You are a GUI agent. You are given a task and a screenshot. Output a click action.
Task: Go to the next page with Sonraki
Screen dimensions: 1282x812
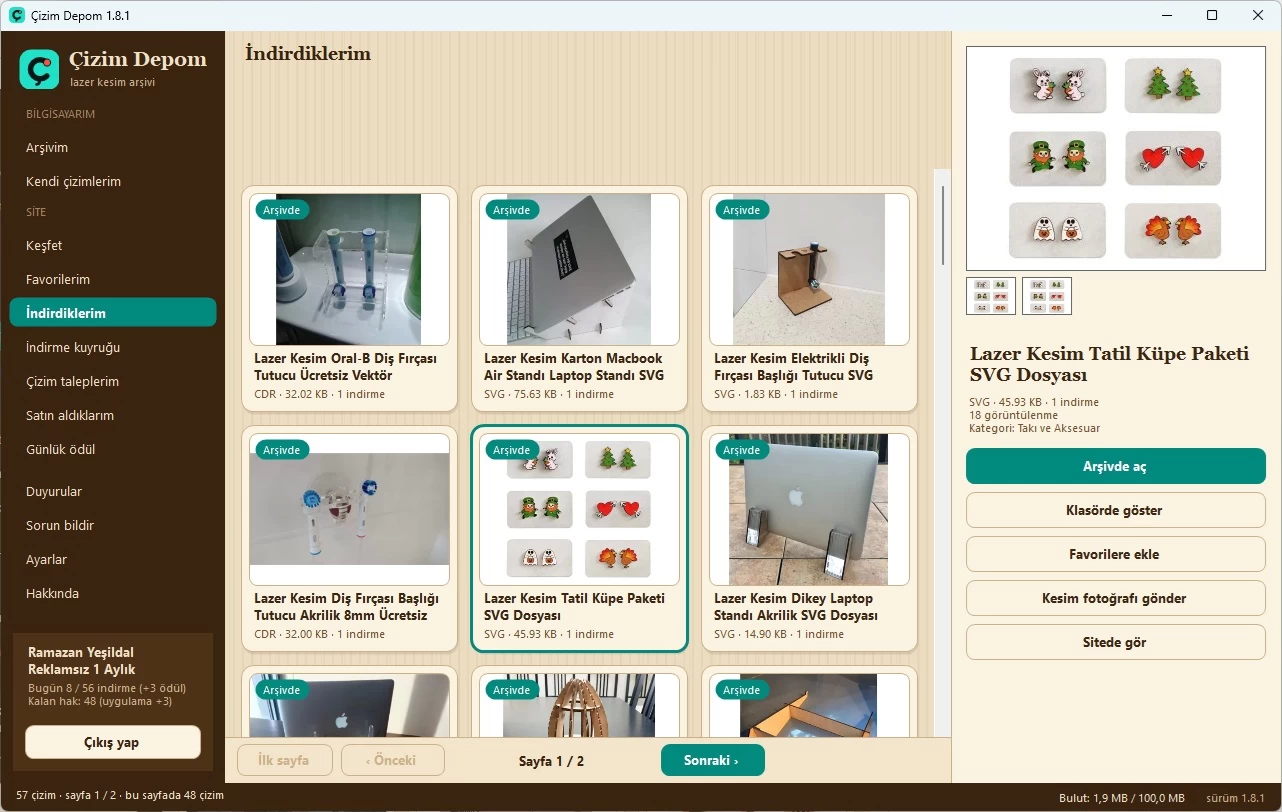point(713,761)
